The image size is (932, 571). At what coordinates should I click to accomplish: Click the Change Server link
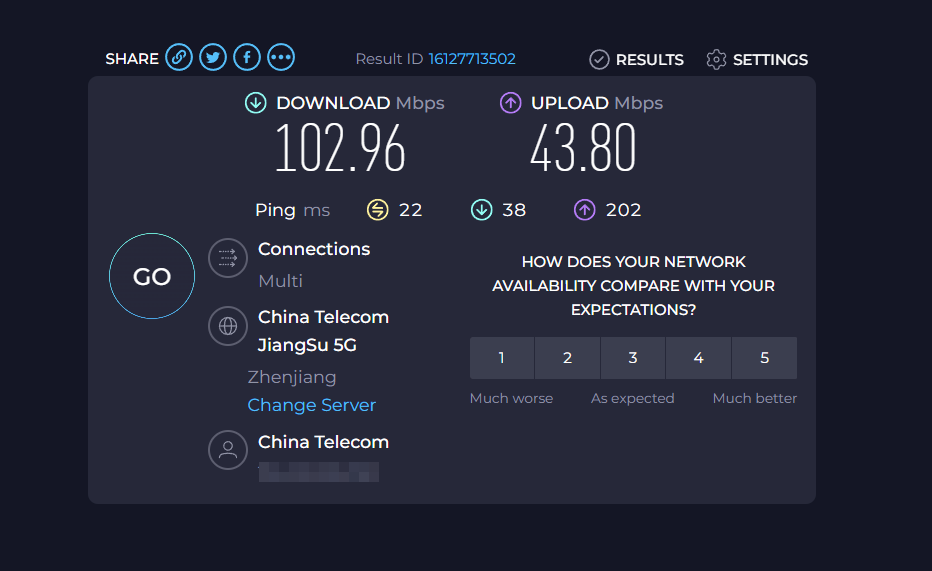click(x=312, y=405)
